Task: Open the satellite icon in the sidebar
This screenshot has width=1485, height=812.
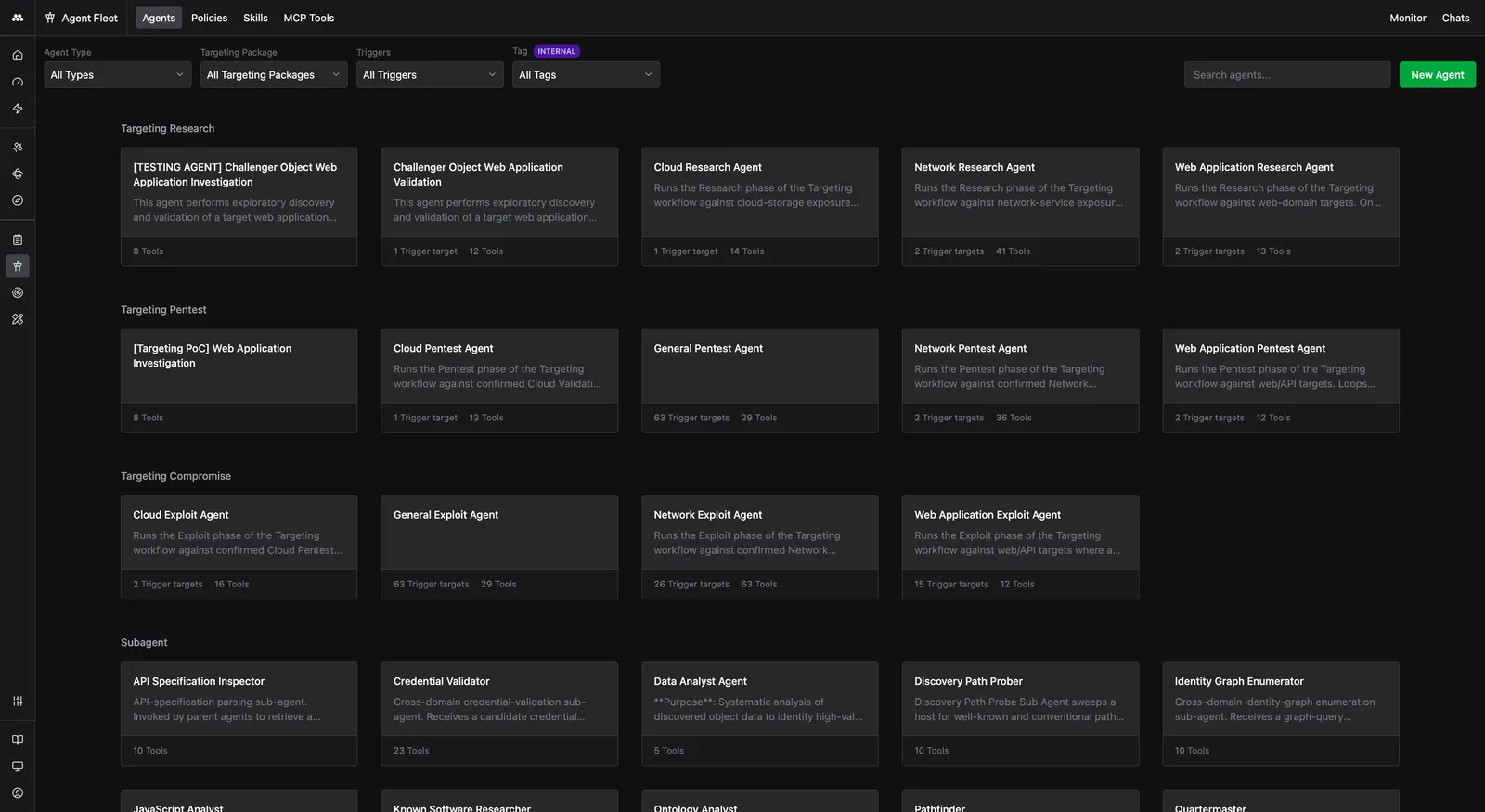Action: coord(18,147)
